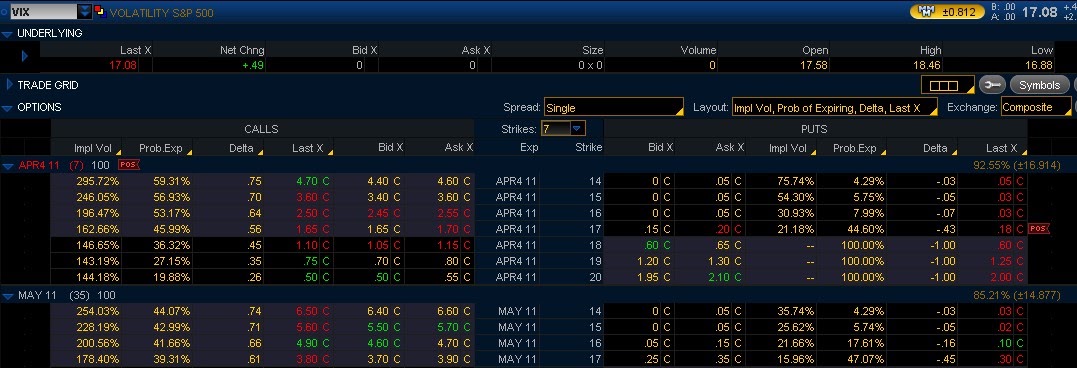Screen dimensions: 1077x368
Task: Collapse the APR4 11 expiration series
Action: click(8, 165)
